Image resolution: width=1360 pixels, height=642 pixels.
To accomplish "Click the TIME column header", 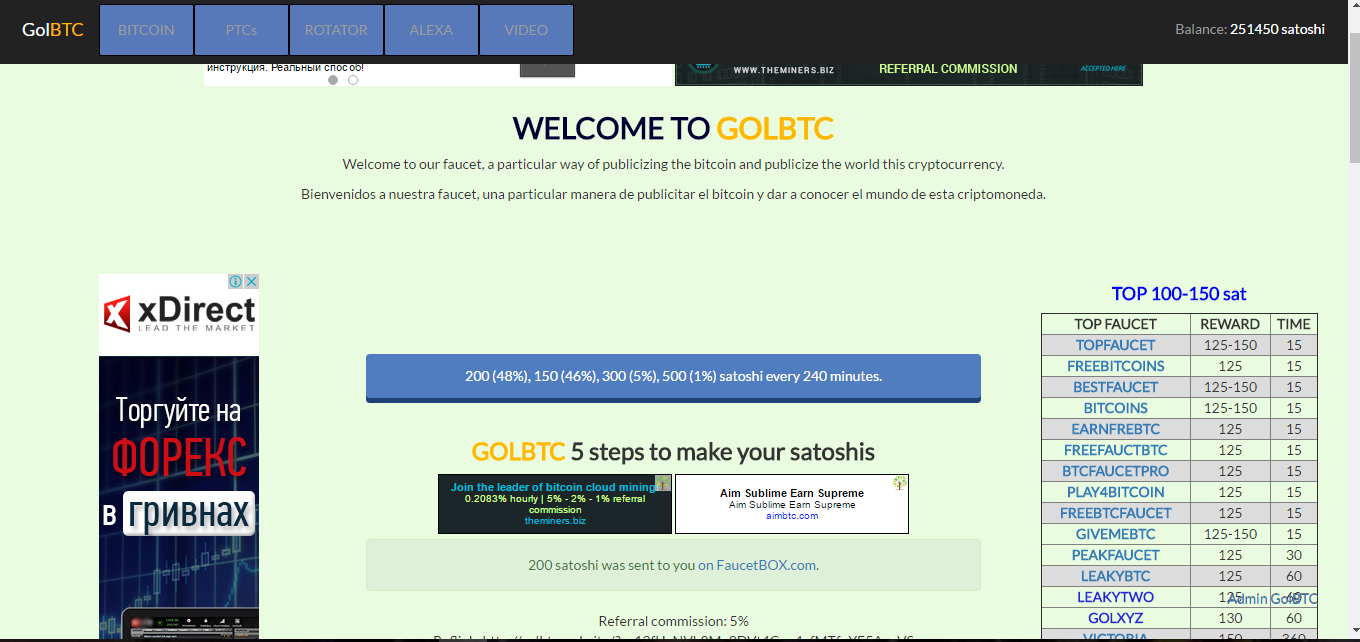I will (1293, 324).
